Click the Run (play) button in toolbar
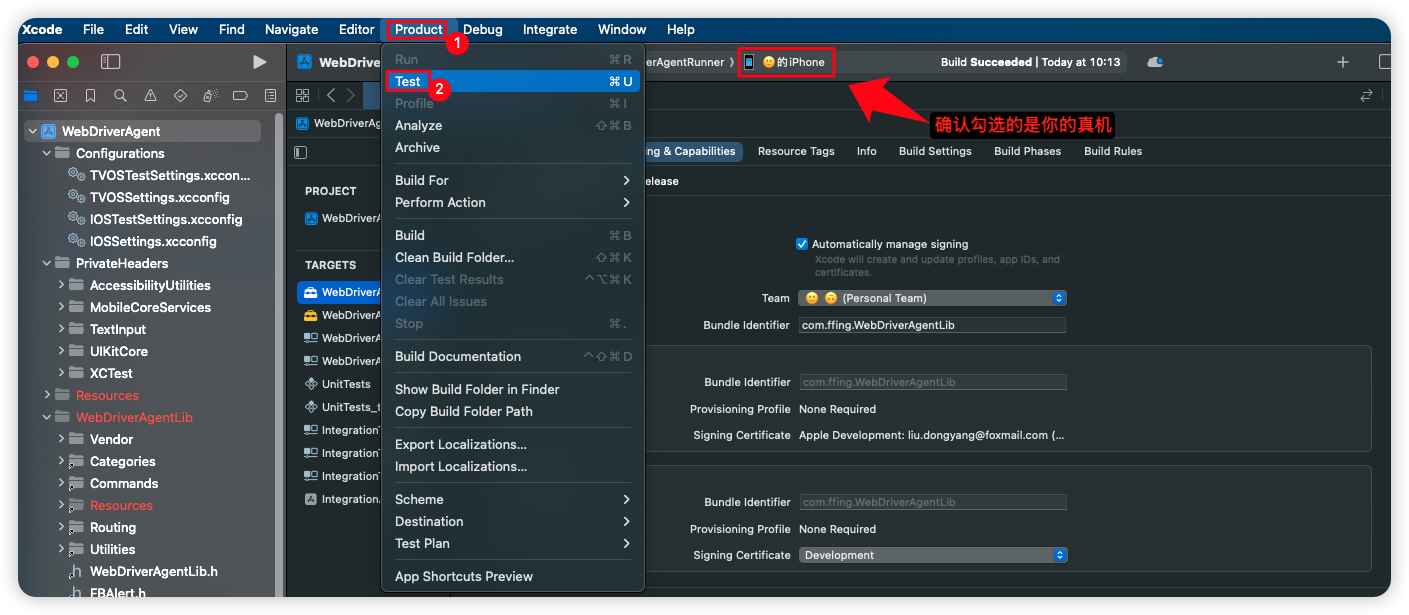 (x=259, y=62)
